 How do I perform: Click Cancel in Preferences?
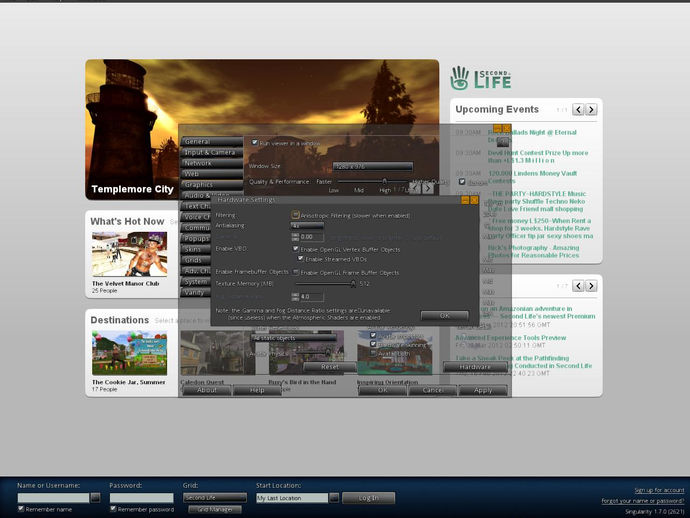click(433, 390)
